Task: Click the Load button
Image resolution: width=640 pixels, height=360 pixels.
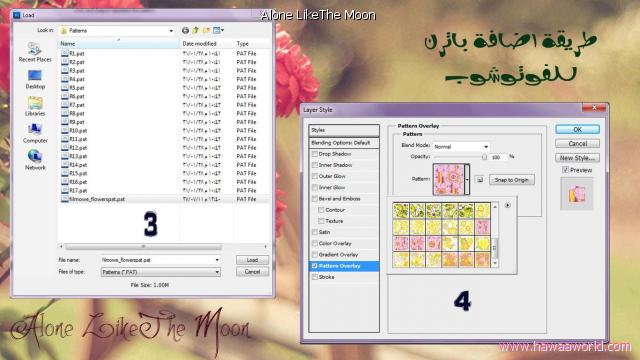Action: tap(252, 260)
